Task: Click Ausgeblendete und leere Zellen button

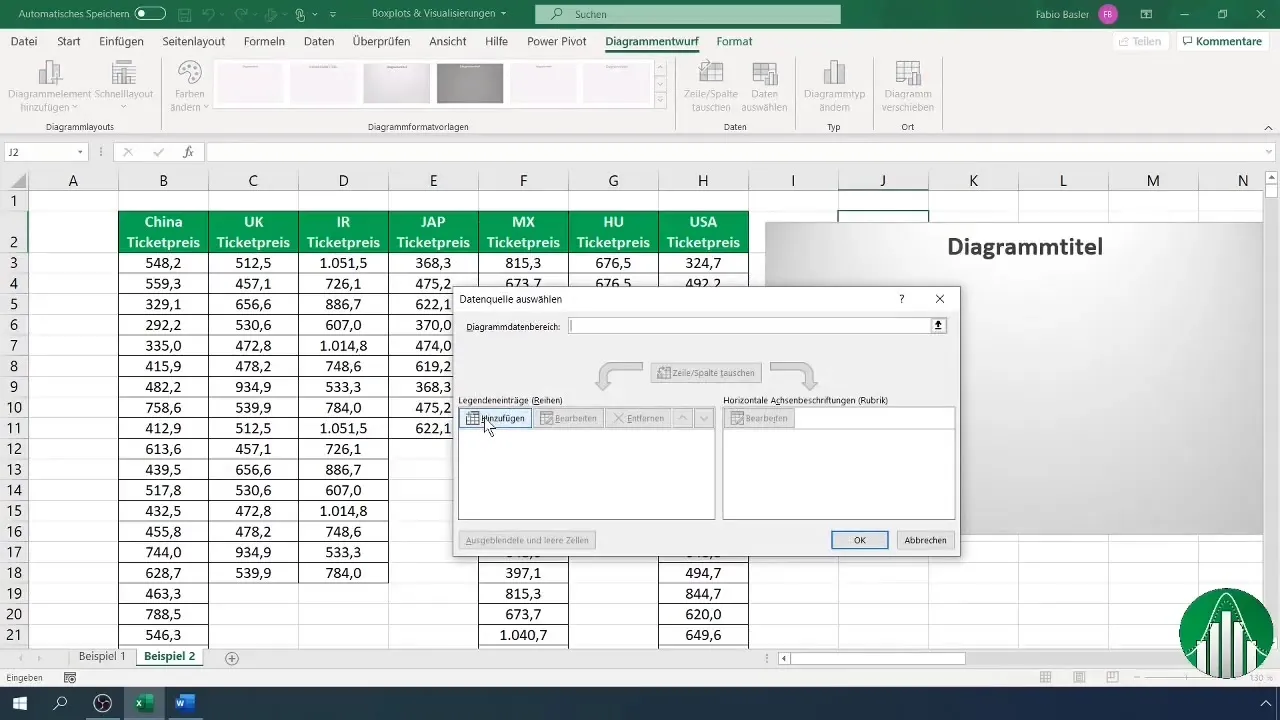Action: (x=527, y=540)
